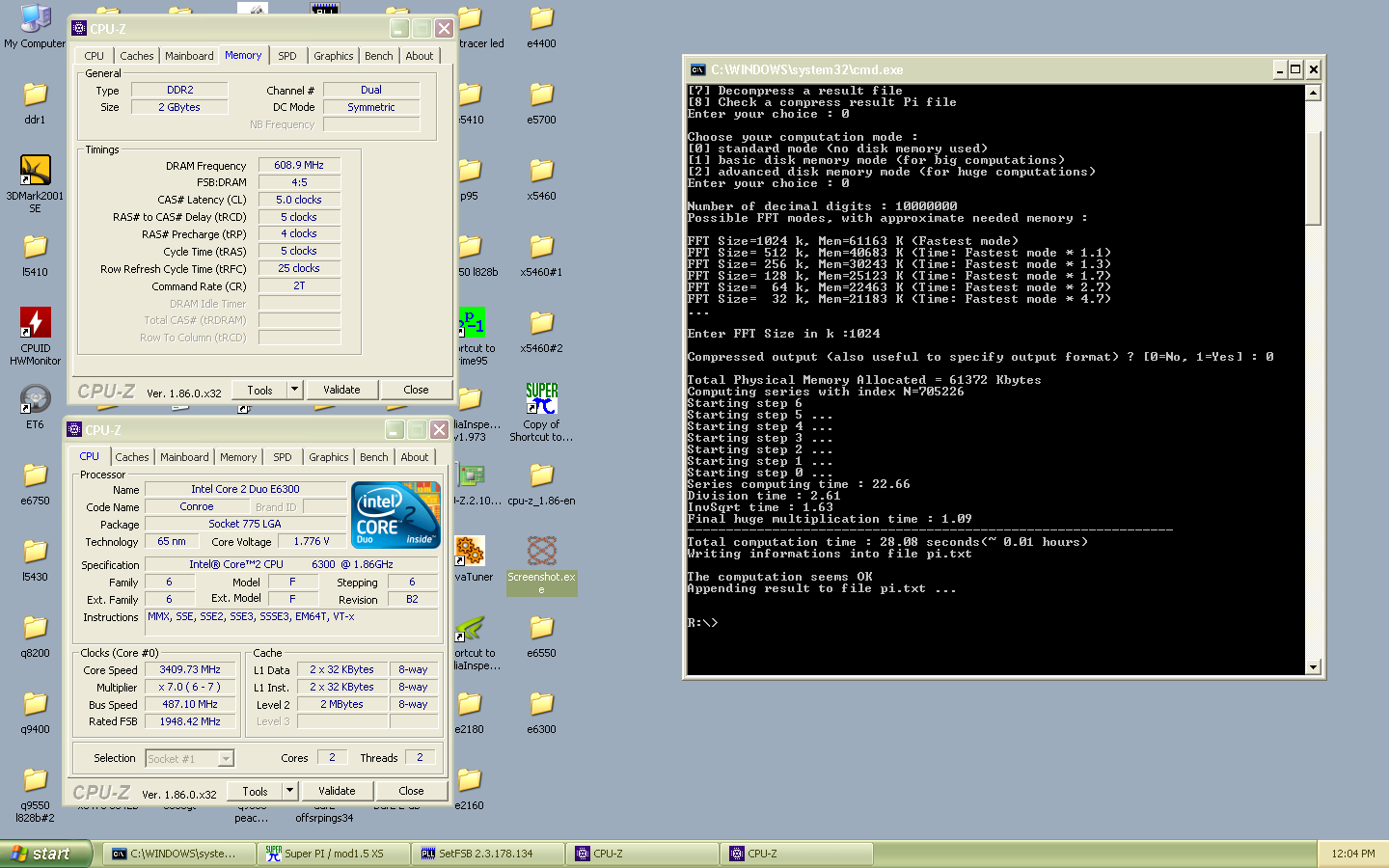Open Bench tab in lower CPU-Z window
The width and height of the screenshot is (1389, 868).
pyautogui.click(x=374, y=457)
